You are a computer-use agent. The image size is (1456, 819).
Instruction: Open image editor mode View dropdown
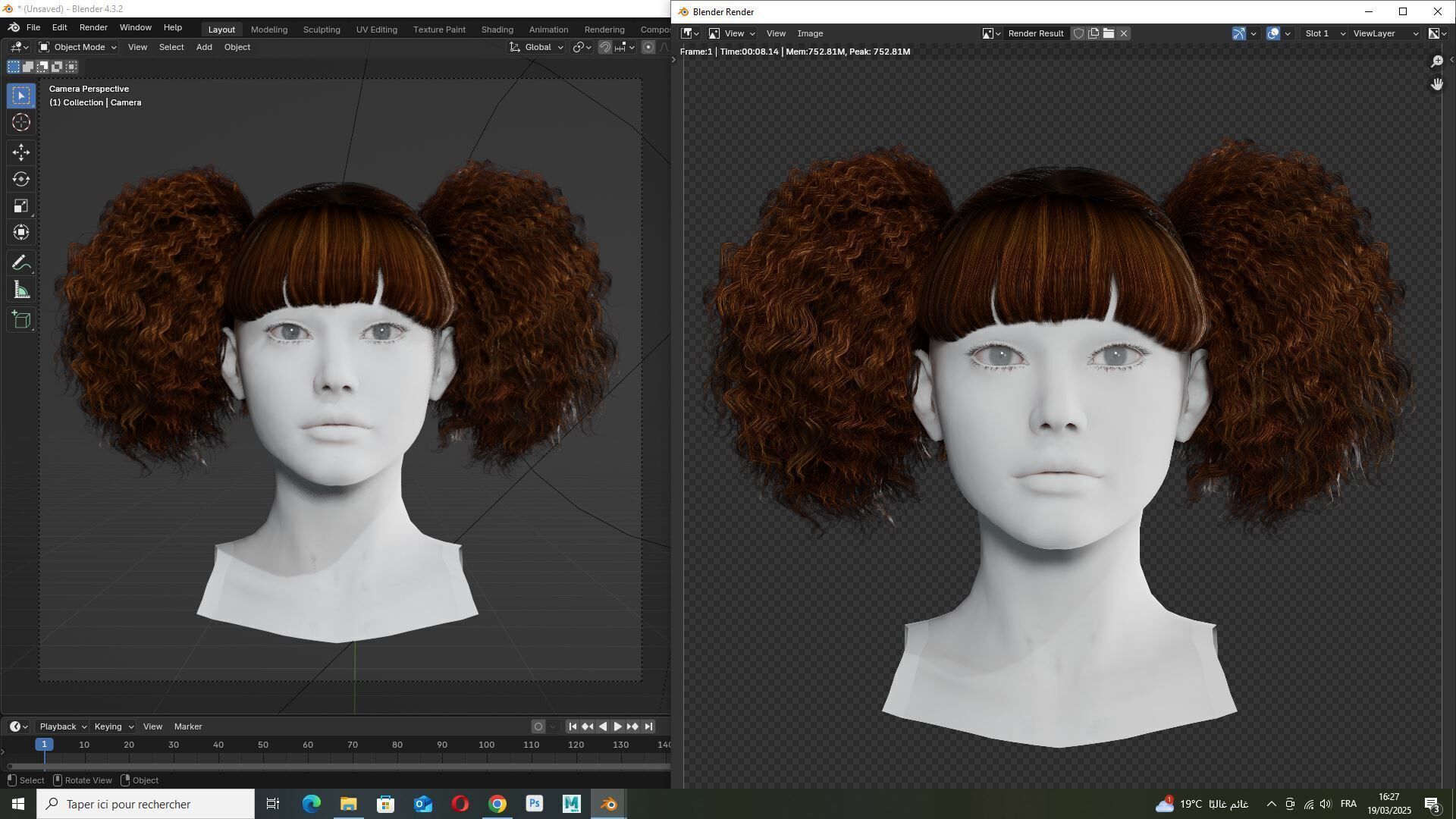pos(732,33)
